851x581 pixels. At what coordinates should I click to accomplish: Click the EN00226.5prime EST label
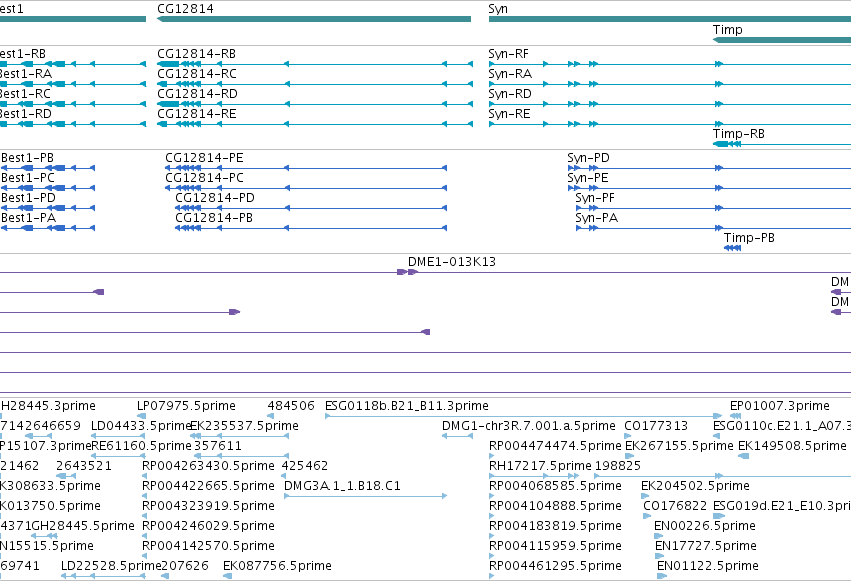pyautogui.click(x=704, y=527)
